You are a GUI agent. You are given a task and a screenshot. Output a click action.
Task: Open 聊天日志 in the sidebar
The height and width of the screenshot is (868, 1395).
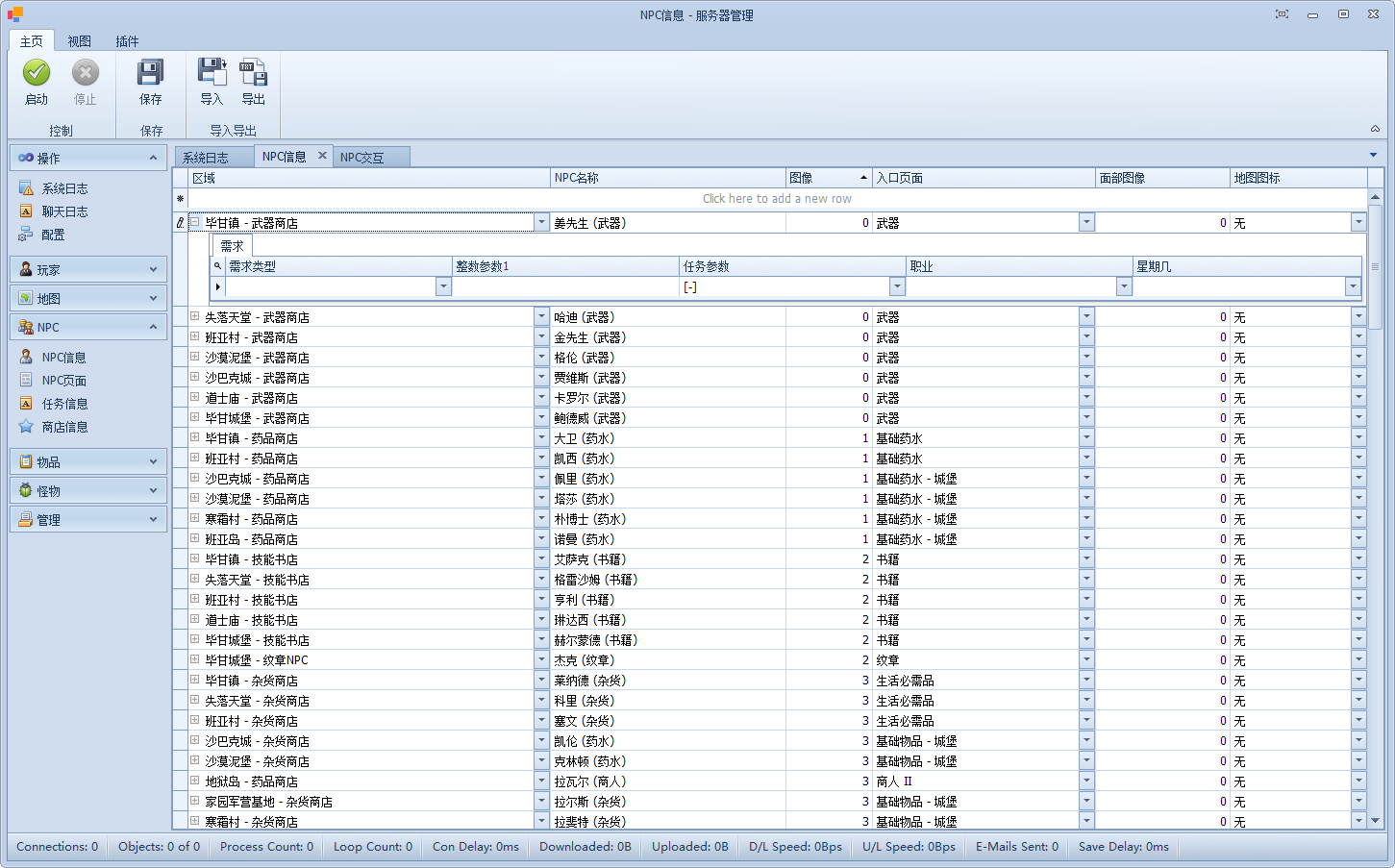(x=64, y=211)
